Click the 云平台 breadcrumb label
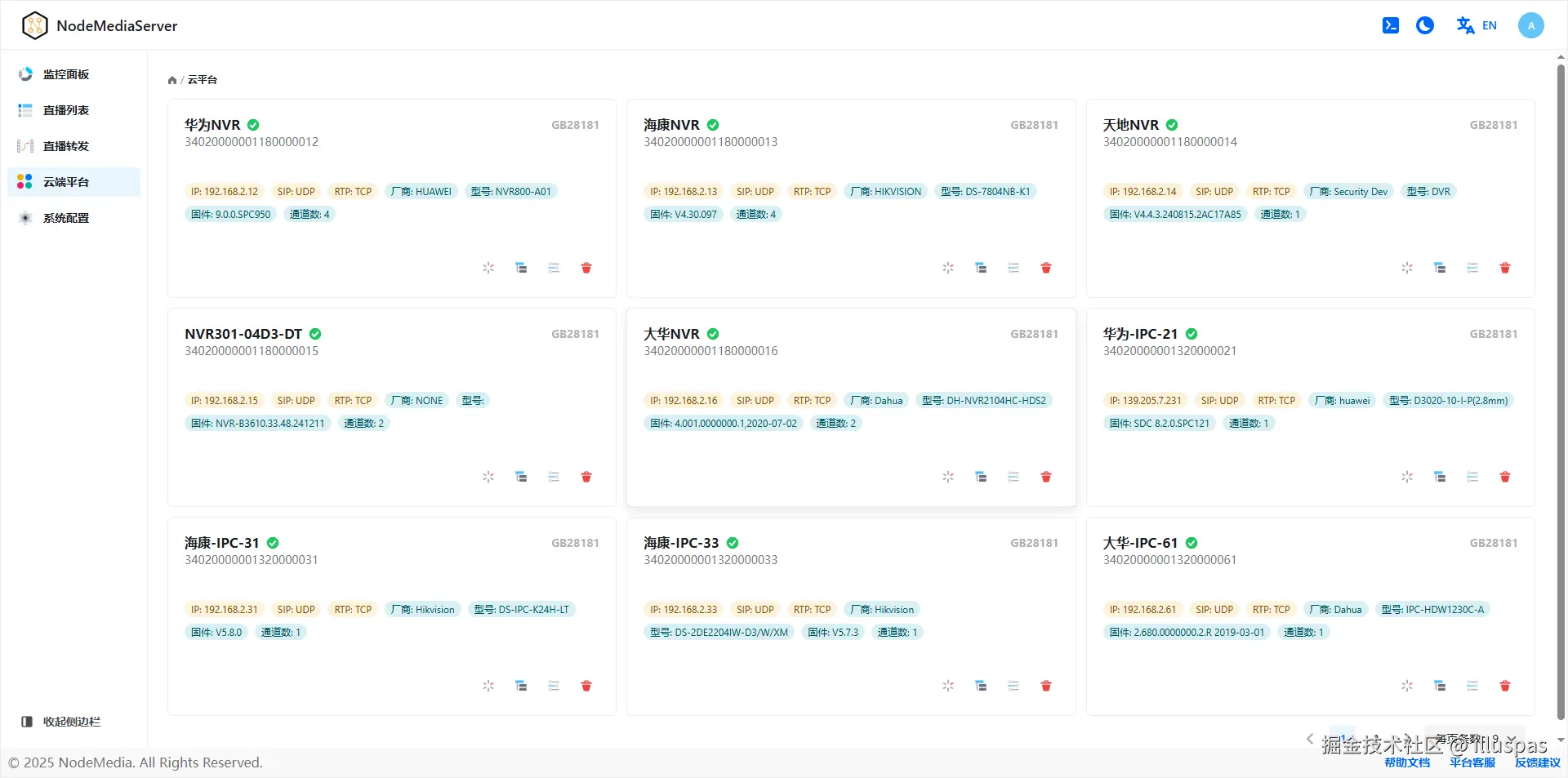The width and height of the screenshot is (1568, 778). pos(203,80)
